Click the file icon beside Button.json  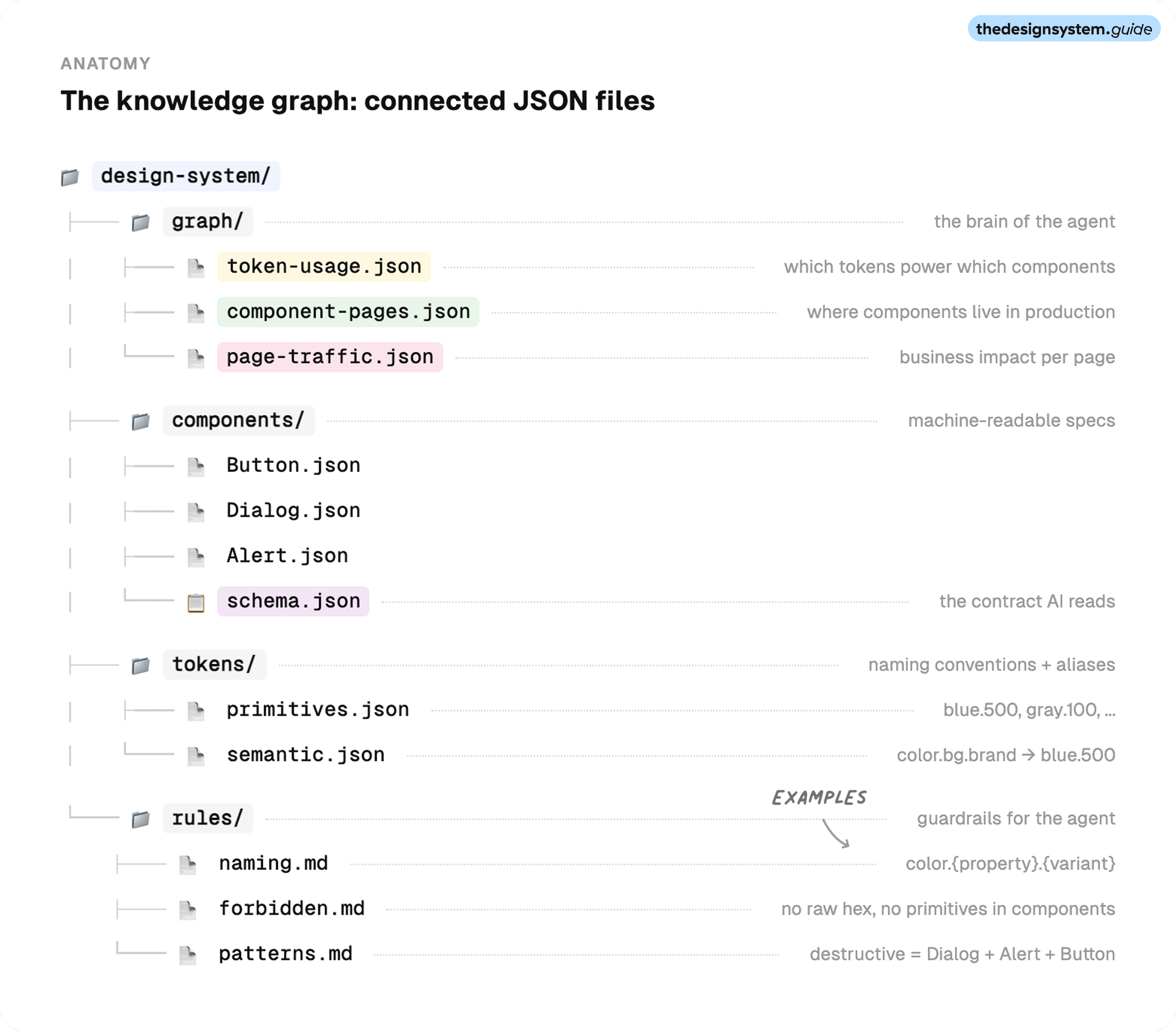(195, 467)
